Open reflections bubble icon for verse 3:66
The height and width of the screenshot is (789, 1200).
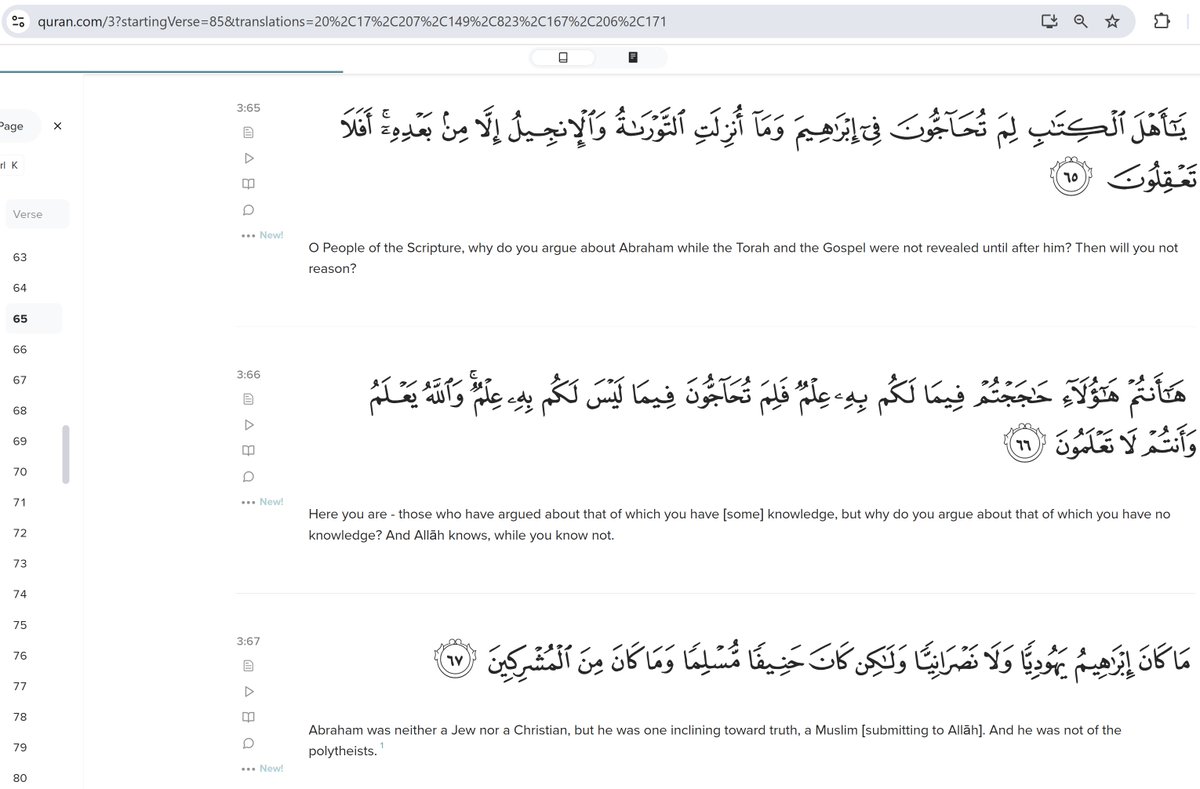[248, 476]
